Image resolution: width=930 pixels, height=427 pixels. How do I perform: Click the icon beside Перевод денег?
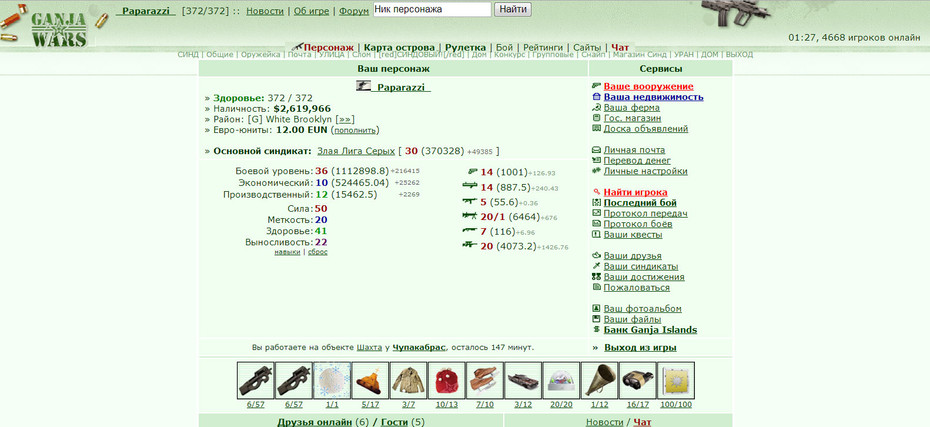pos(597,160)
